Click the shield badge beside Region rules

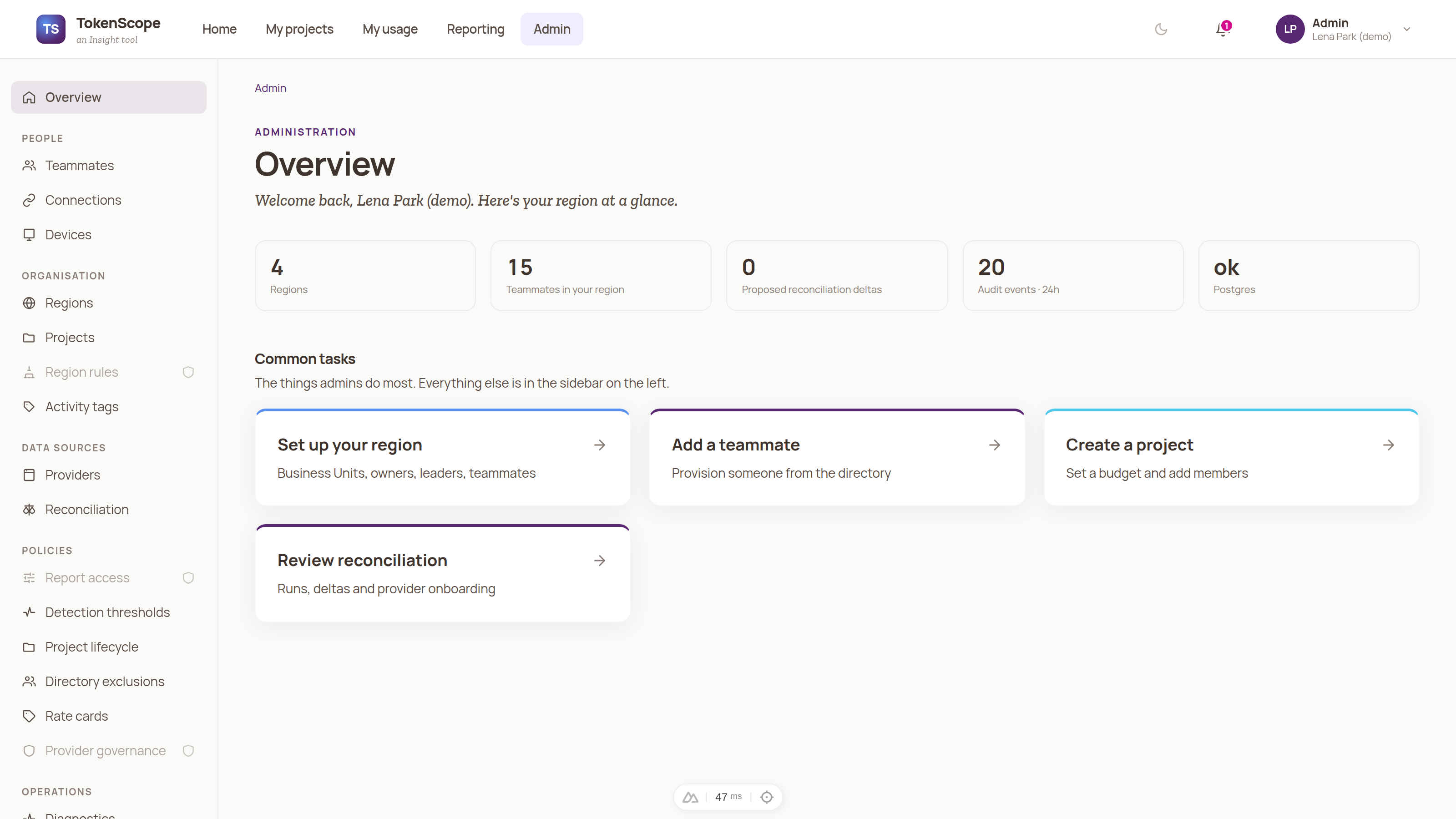point(188,372)
